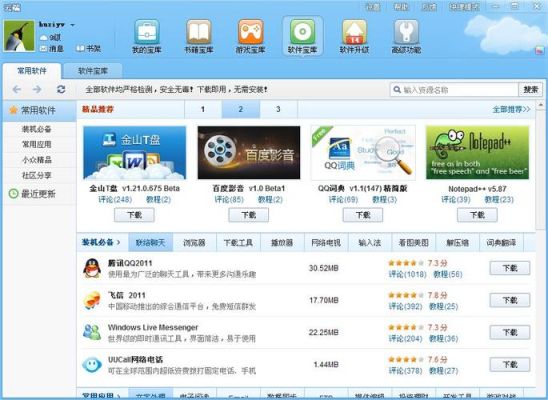Download 金山T盘 with 下载 button
This screenshot has height=400, width=548.
point(134,215)
